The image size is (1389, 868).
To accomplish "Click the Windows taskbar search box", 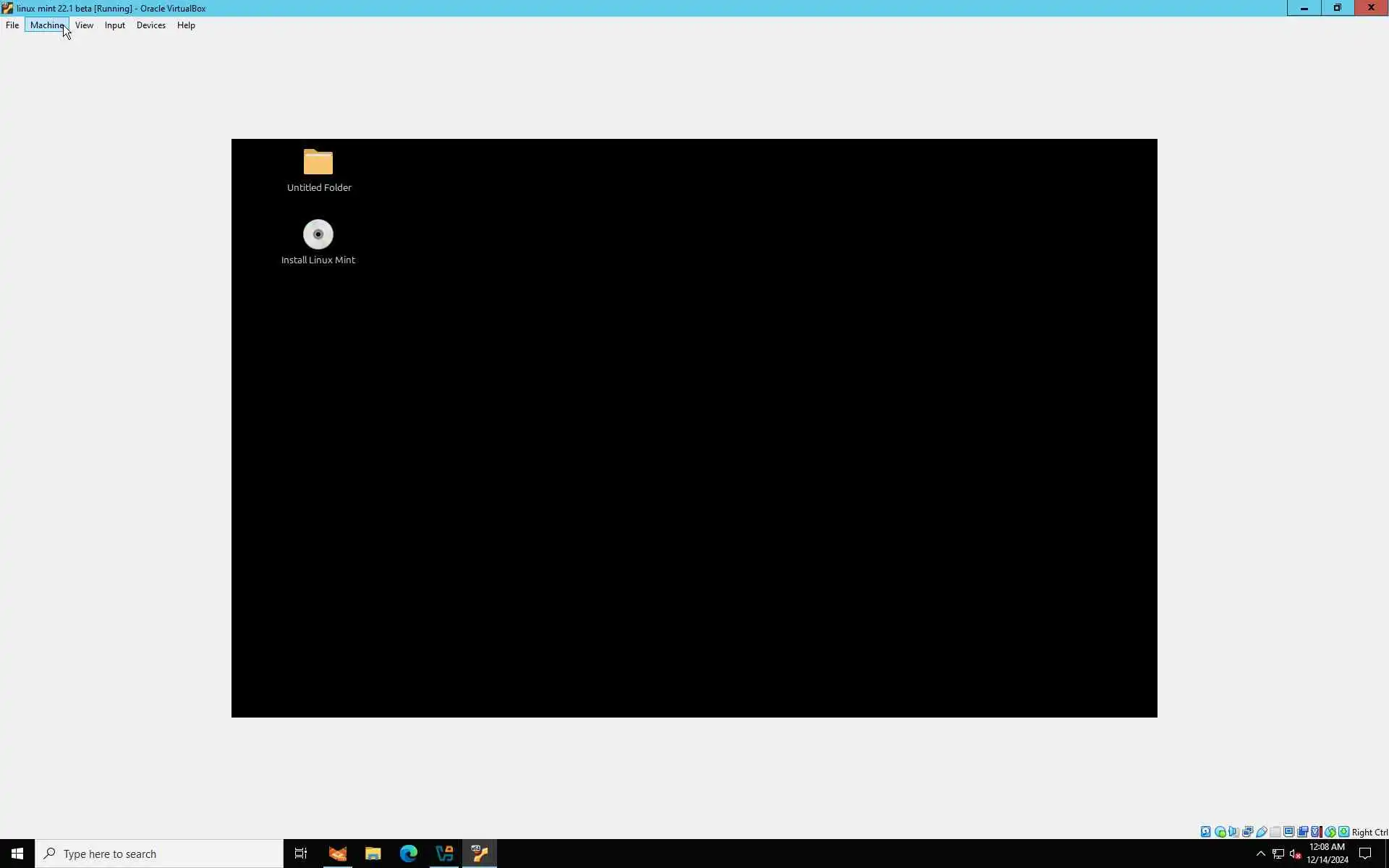I will click(x=159, y=854).
